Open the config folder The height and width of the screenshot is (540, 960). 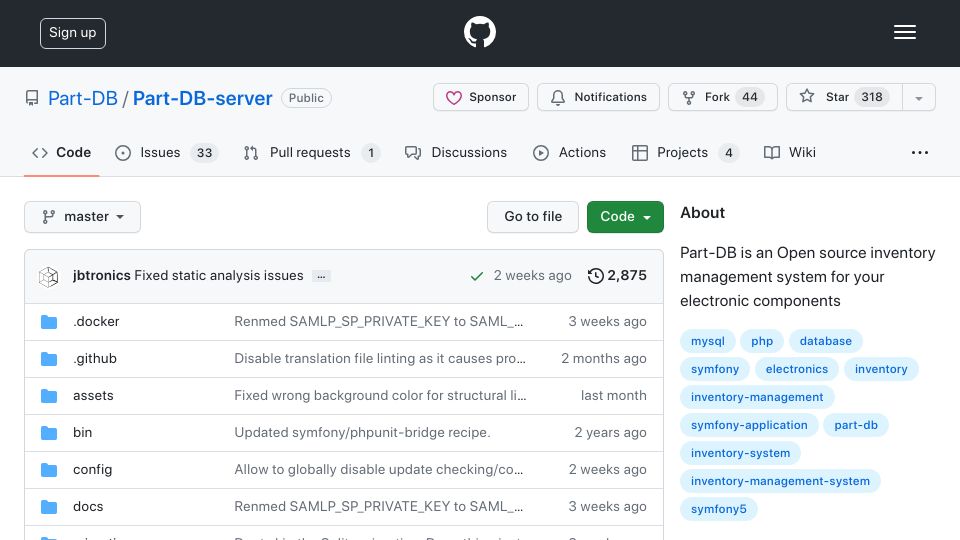92,470
